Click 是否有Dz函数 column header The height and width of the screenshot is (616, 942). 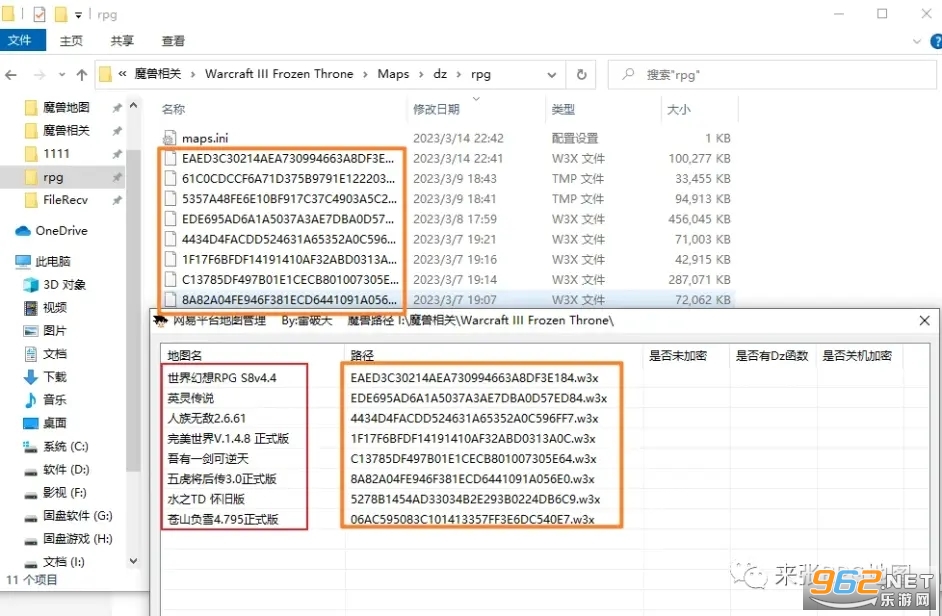click(771, 356)
